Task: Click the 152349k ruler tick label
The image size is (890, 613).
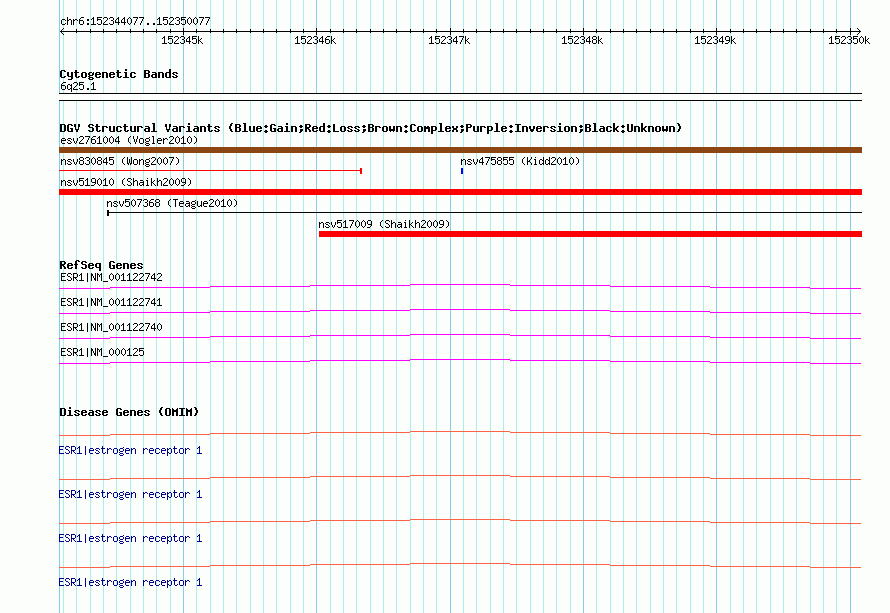Action: [715, 40]
